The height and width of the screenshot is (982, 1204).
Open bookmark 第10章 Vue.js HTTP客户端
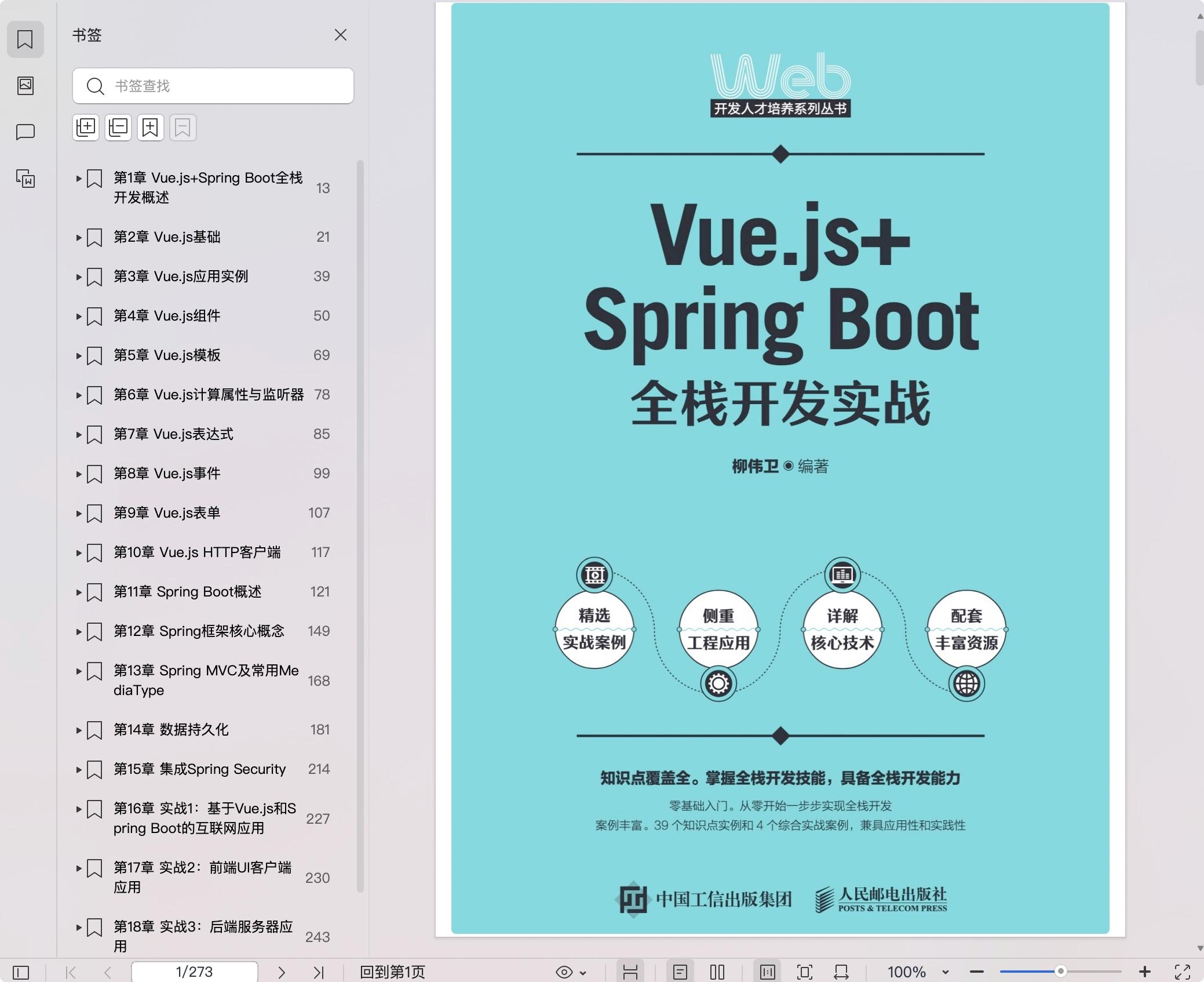point(197,552)
